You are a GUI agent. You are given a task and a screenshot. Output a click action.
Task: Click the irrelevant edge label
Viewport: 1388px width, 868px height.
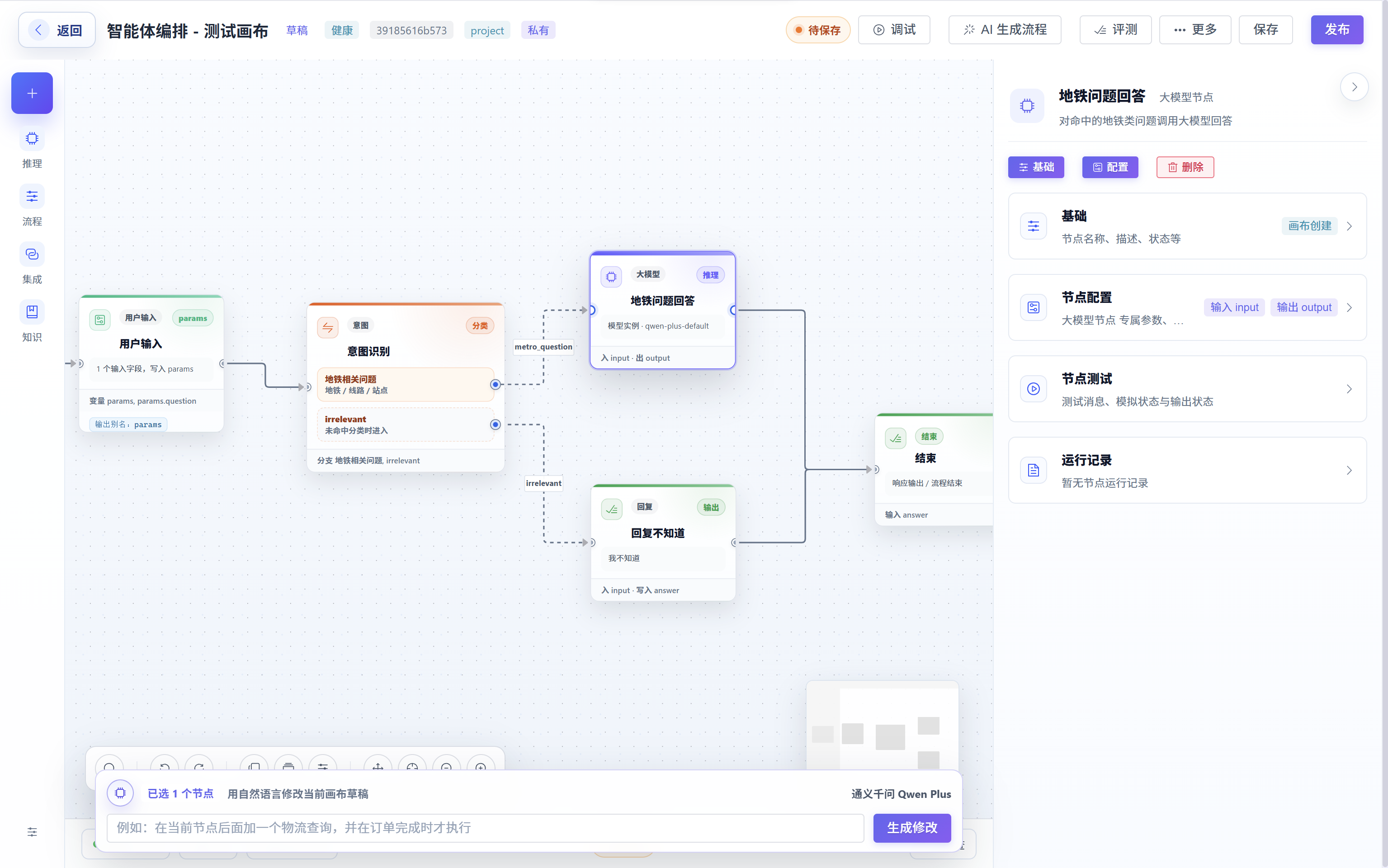(x=543, y=483)
